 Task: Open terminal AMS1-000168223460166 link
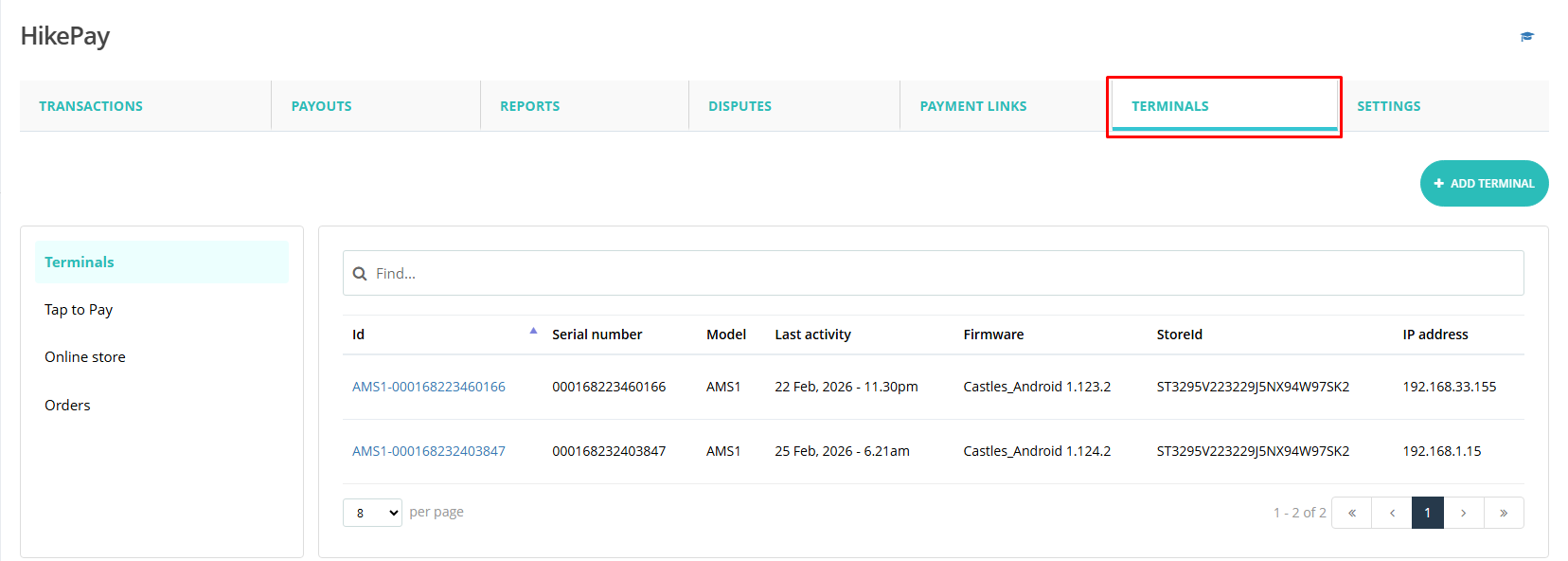tap(428, 387)
